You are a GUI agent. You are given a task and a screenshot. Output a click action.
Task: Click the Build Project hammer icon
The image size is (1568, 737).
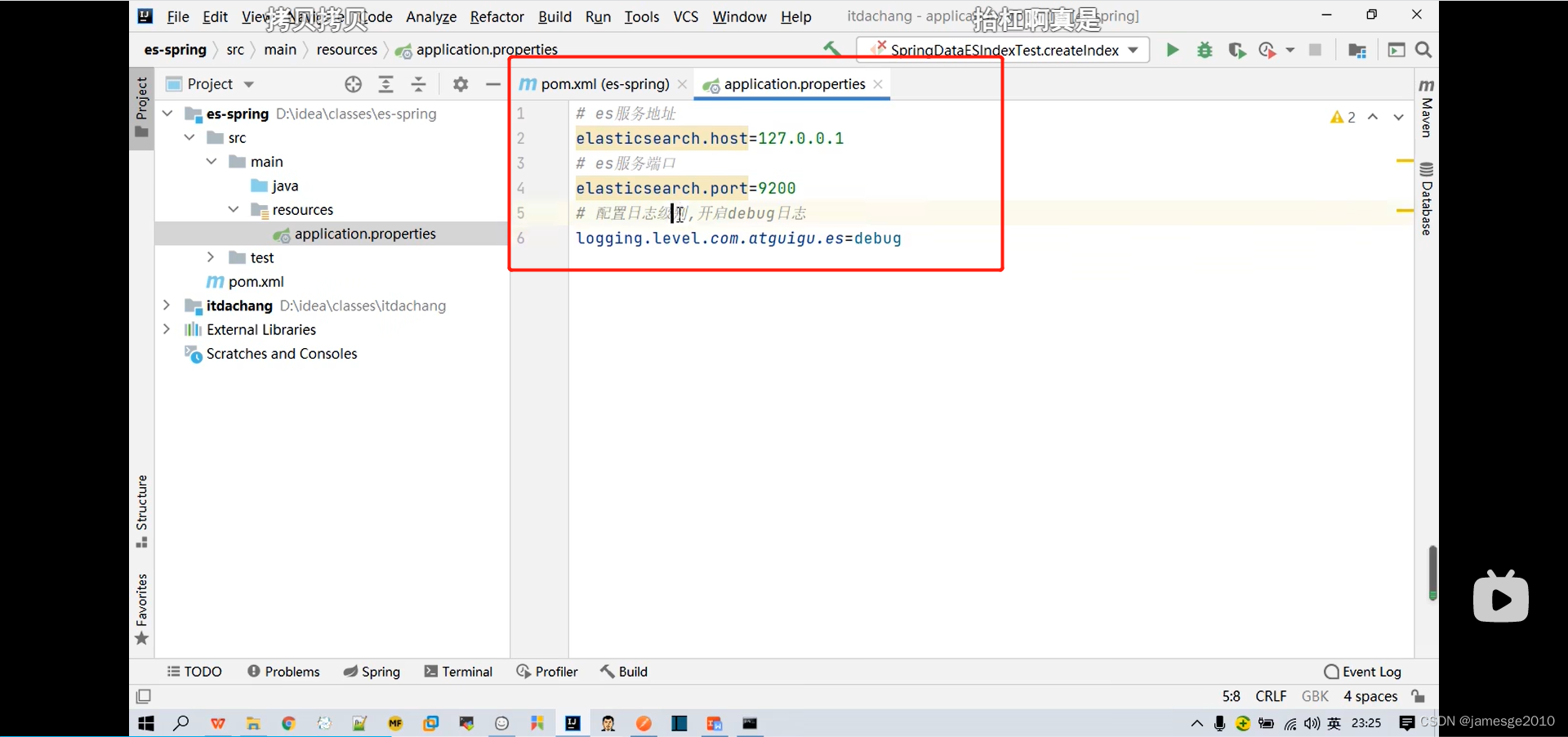831,50
